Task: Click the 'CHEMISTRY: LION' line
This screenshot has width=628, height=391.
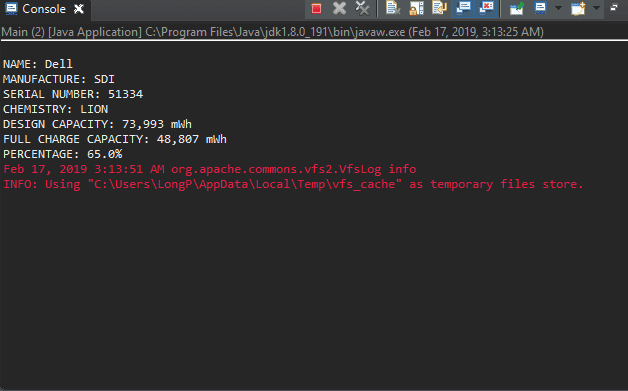Action: pos(56,109)
